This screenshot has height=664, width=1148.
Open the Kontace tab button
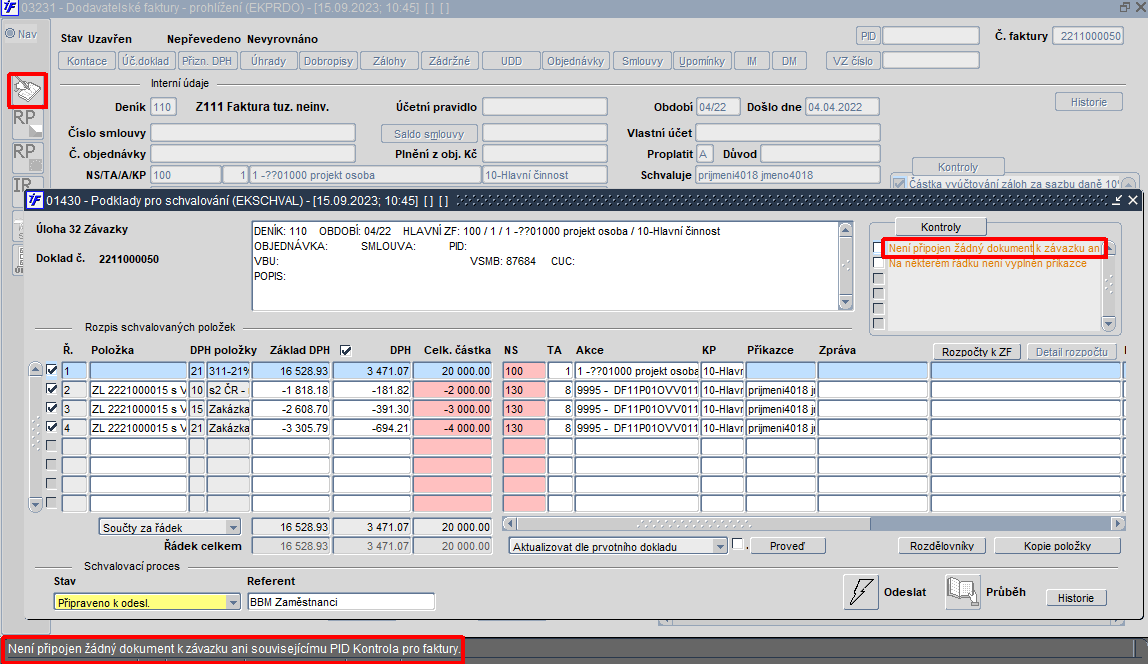(88, 61)
